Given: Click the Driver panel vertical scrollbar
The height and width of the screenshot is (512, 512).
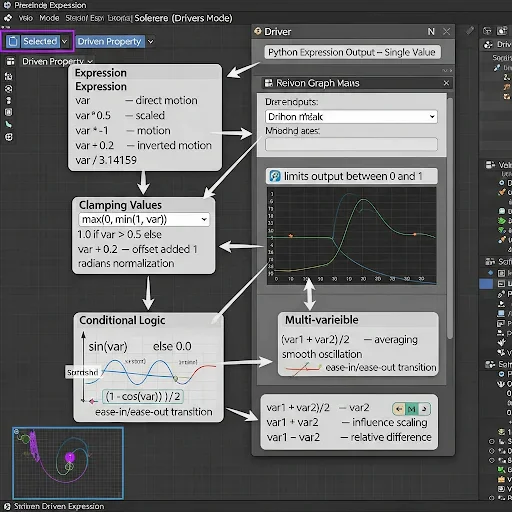Looking at the screenshot, I should (x=450, y=218).
